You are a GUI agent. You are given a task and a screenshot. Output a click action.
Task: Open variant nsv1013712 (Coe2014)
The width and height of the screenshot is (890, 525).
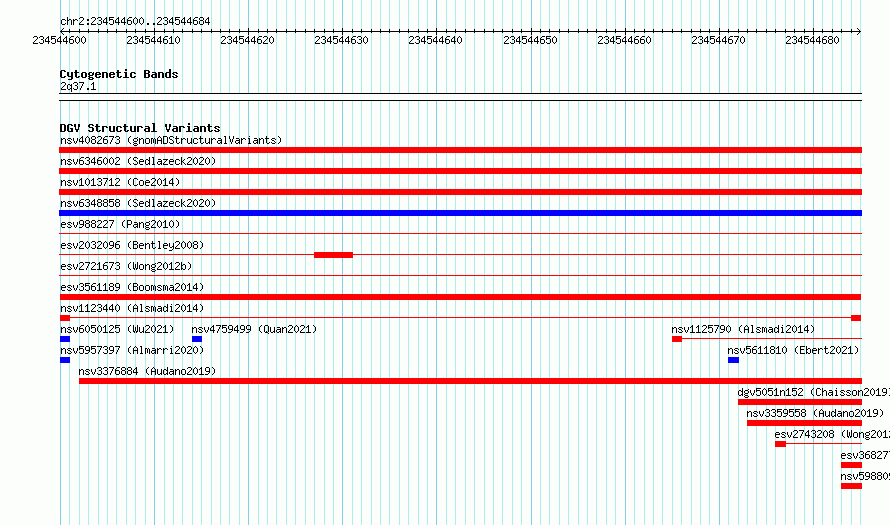click(120, 182)
